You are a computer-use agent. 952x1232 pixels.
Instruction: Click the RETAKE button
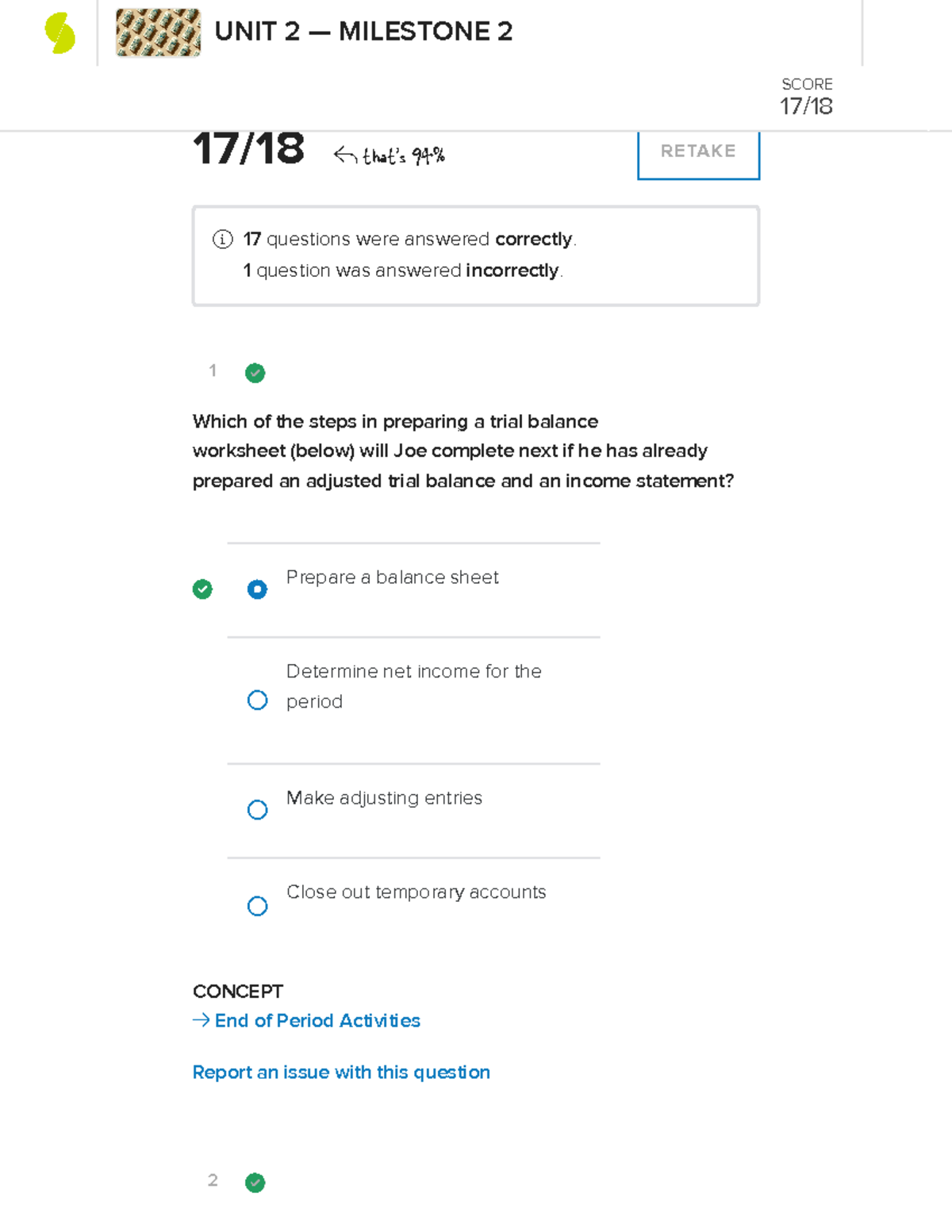pos(698,152)
